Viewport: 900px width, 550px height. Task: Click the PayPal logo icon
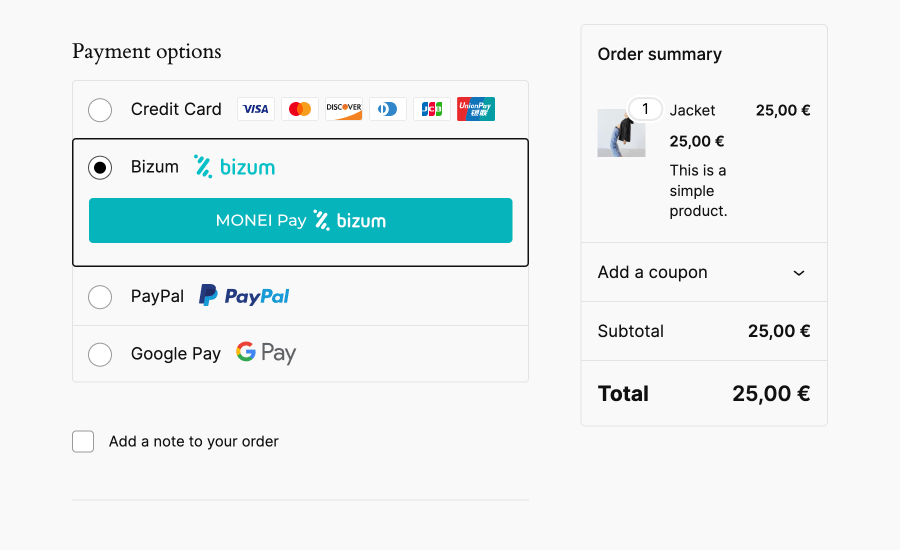[x=244, y=296]
